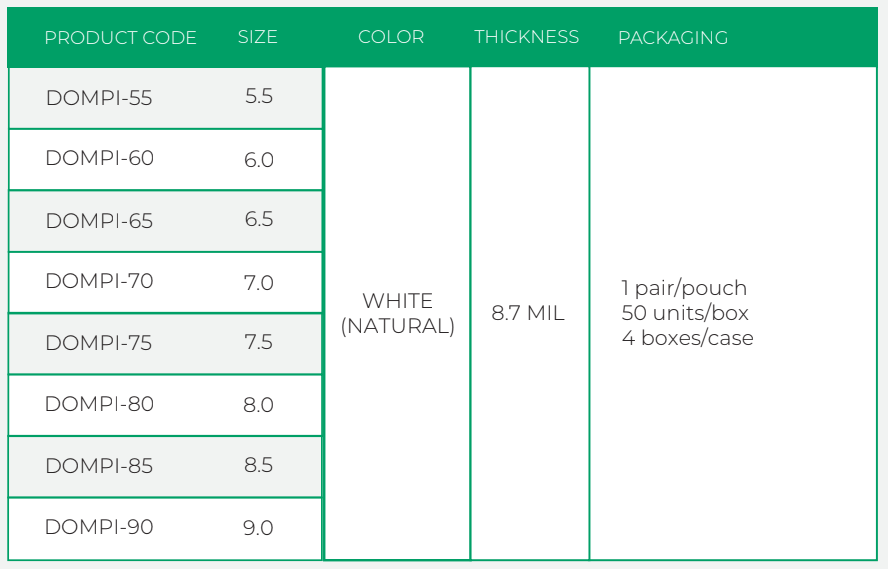
Task: Click the PRODUCT CODE column header
Action: [x=120, y=38]
